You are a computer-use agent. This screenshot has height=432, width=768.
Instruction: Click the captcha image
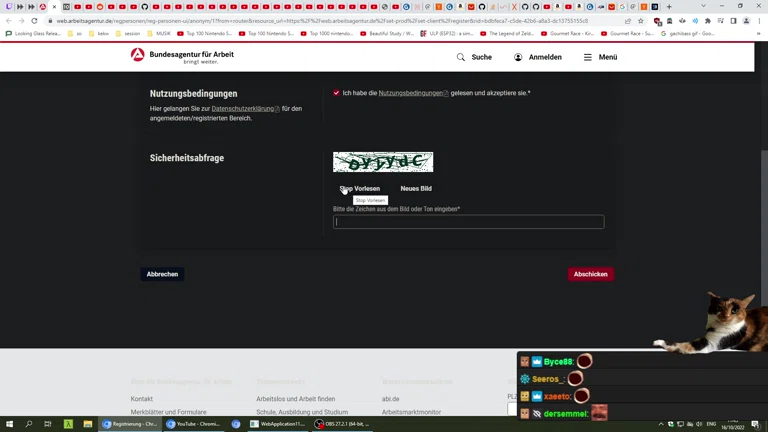click(383, 162)
